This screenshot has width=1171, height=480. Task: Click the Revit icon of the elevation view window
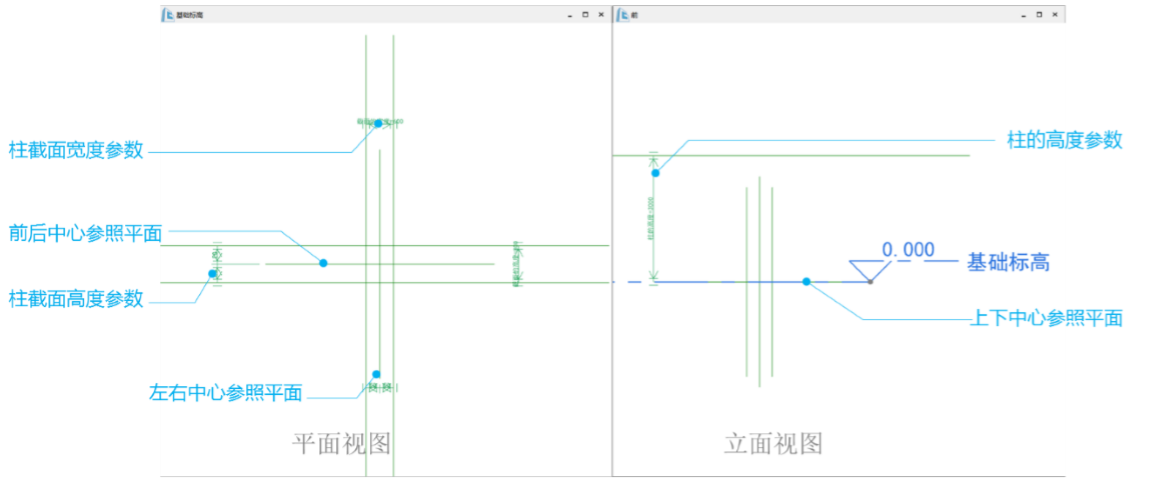tap(622, 14)
